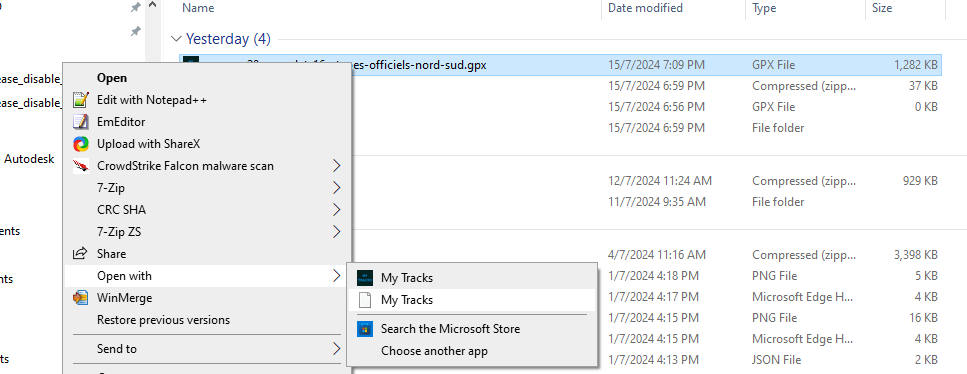Click the WinMerge icon
This screenshot has height=374, width=967.
click(81, 298)
